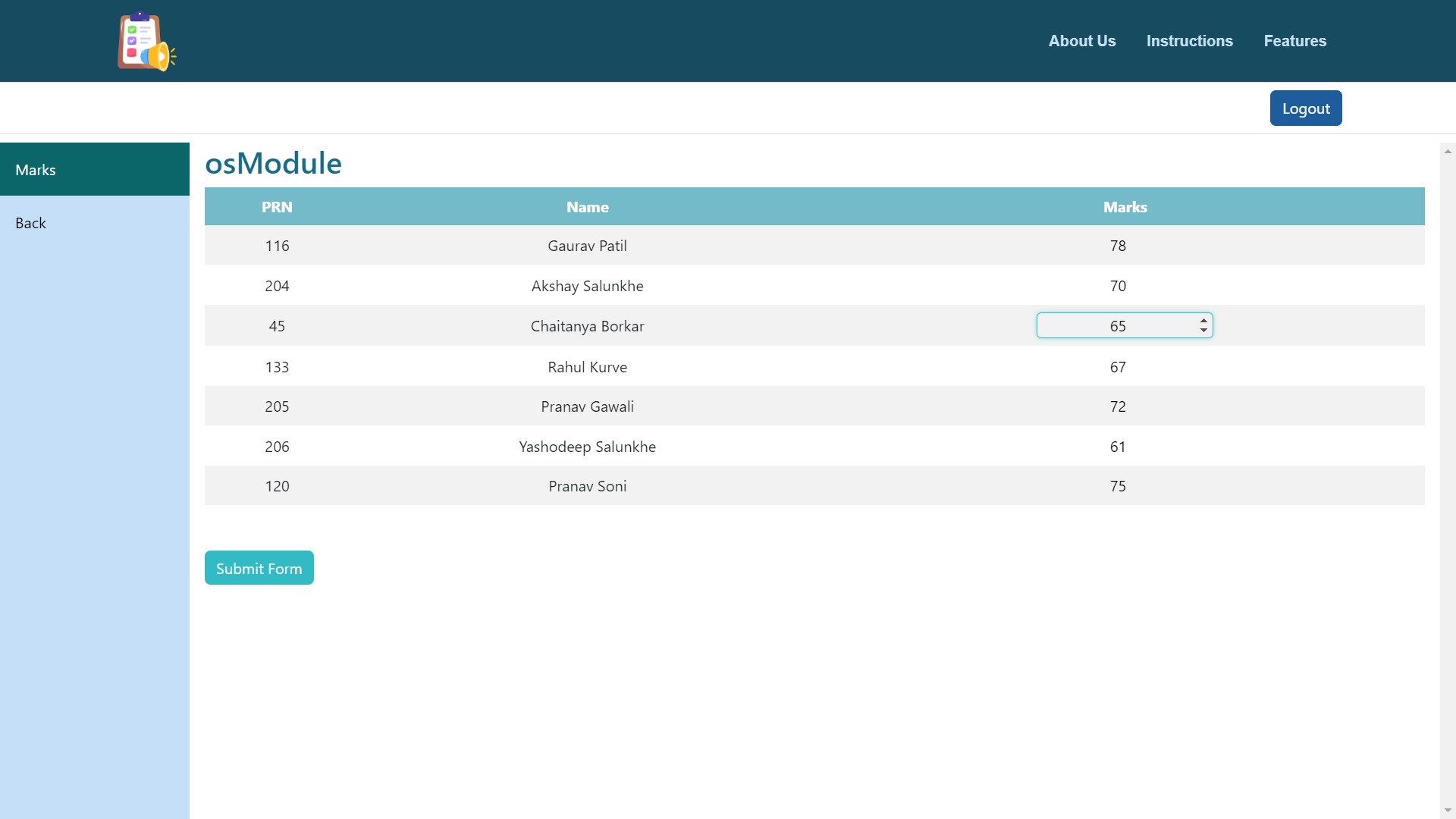Click marks 67 for Rahul Kurve
Image resolution: width=1456 pixels, height=819 pixels.
1118,367
